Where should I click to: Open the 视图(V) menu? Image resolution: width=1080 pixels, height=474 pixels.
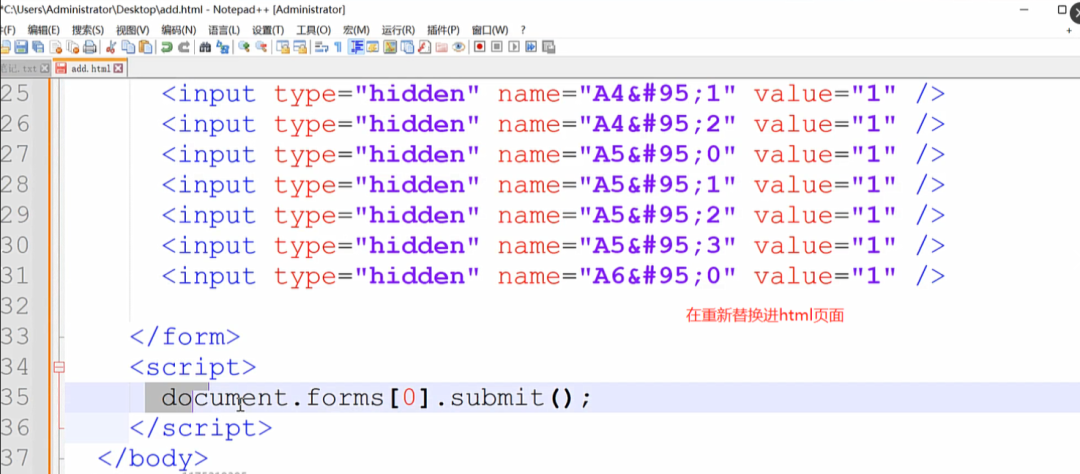point(132,30)
